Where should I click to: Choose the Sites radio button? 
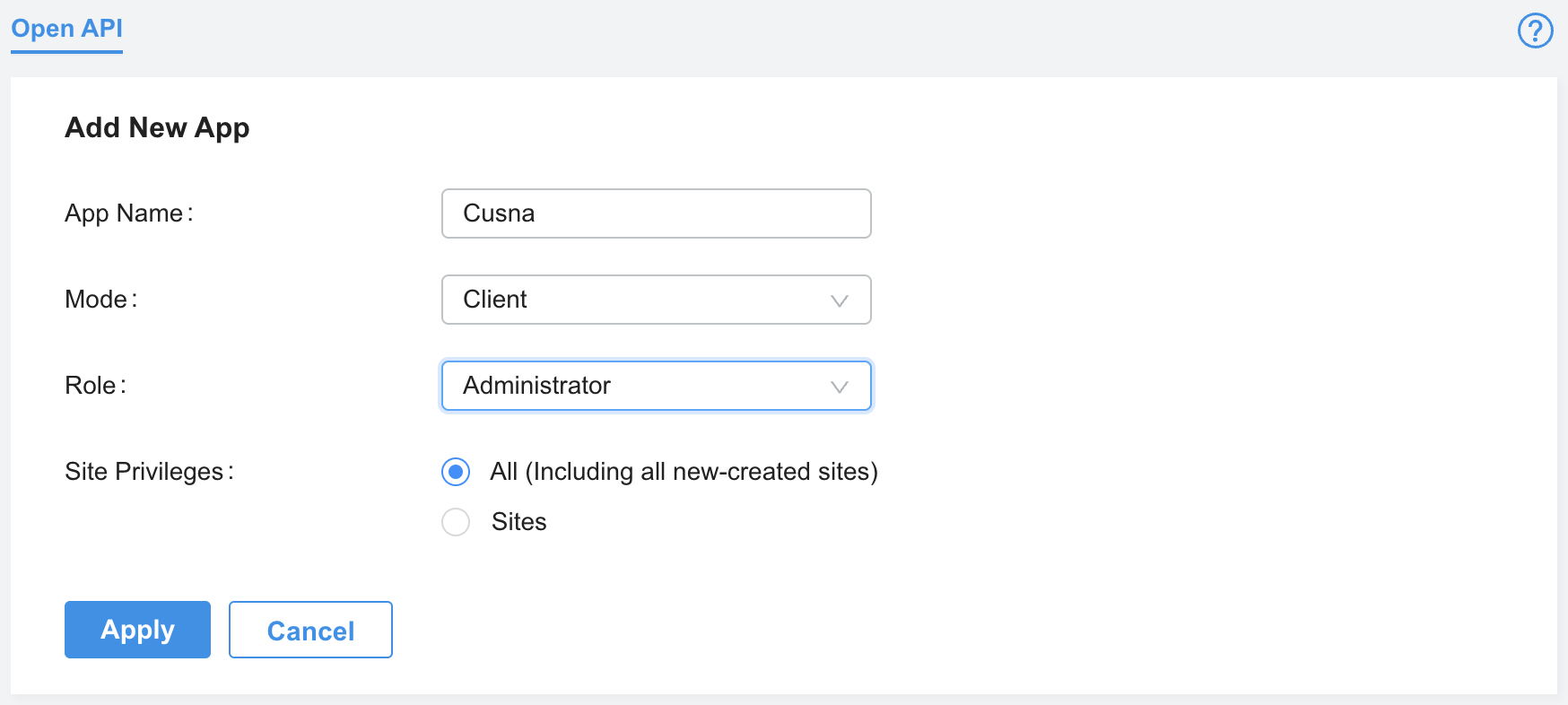[x=456, y=522]
